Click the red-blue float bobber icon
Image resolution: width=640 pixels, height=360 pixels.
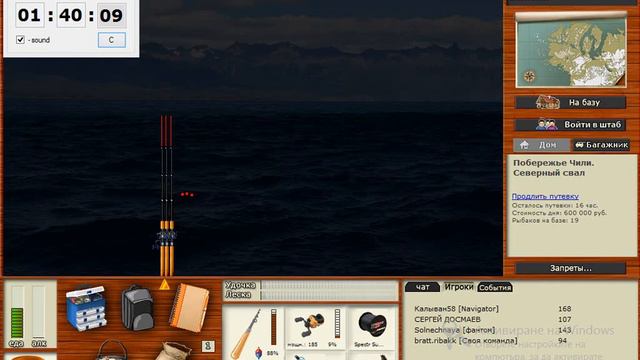(x=258, y=353)
